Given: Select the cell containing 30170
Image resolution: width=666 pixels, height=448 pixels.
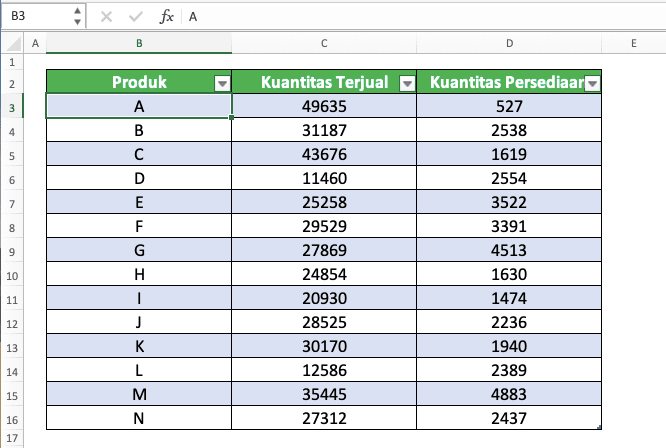Looking at the screenshot, I should coord(324,346).
